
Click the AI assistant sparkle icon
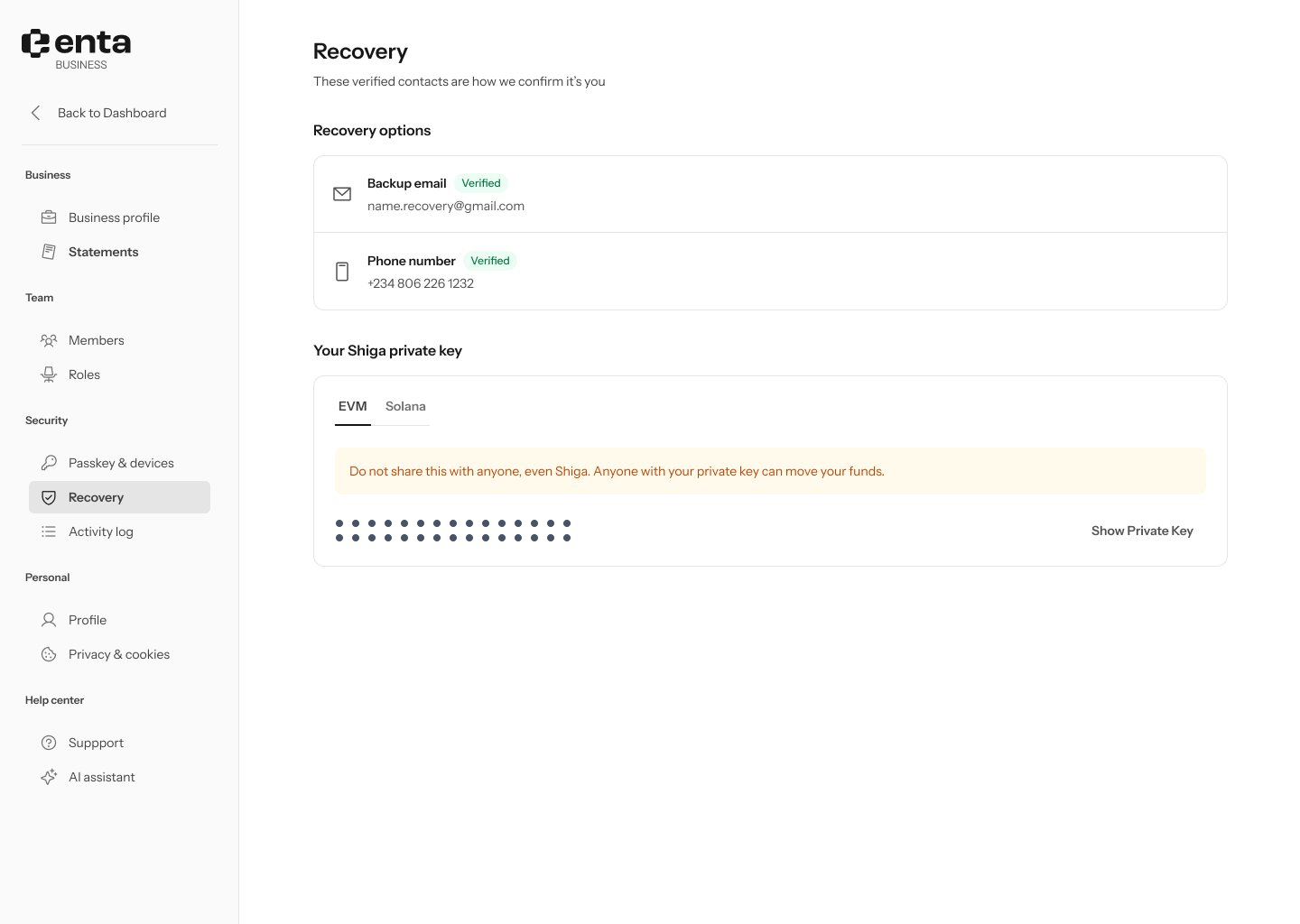[x=49, y=777]
